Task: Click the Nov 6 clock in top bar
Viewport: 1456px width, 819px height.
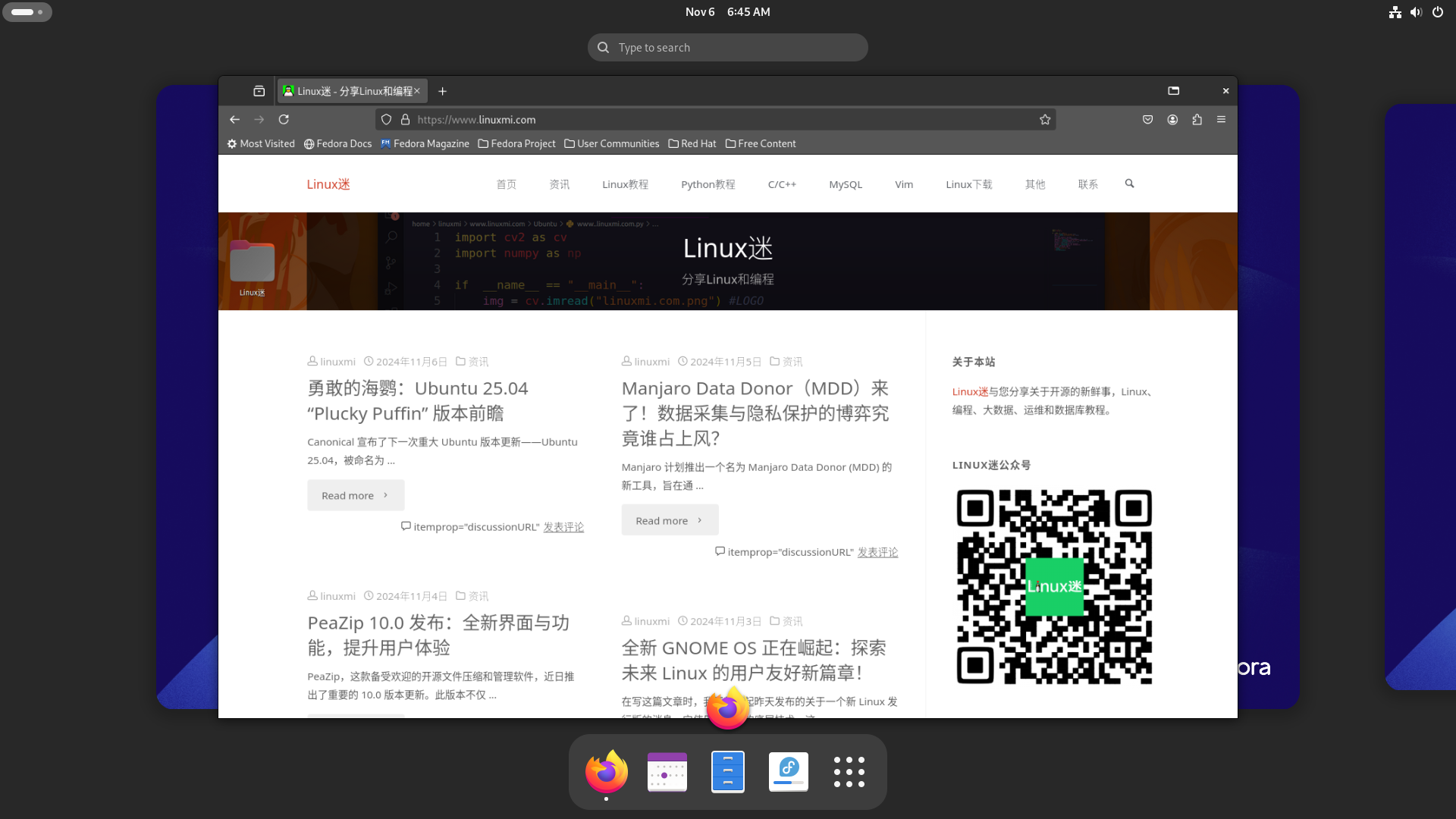Action: [x=727, y=12]
